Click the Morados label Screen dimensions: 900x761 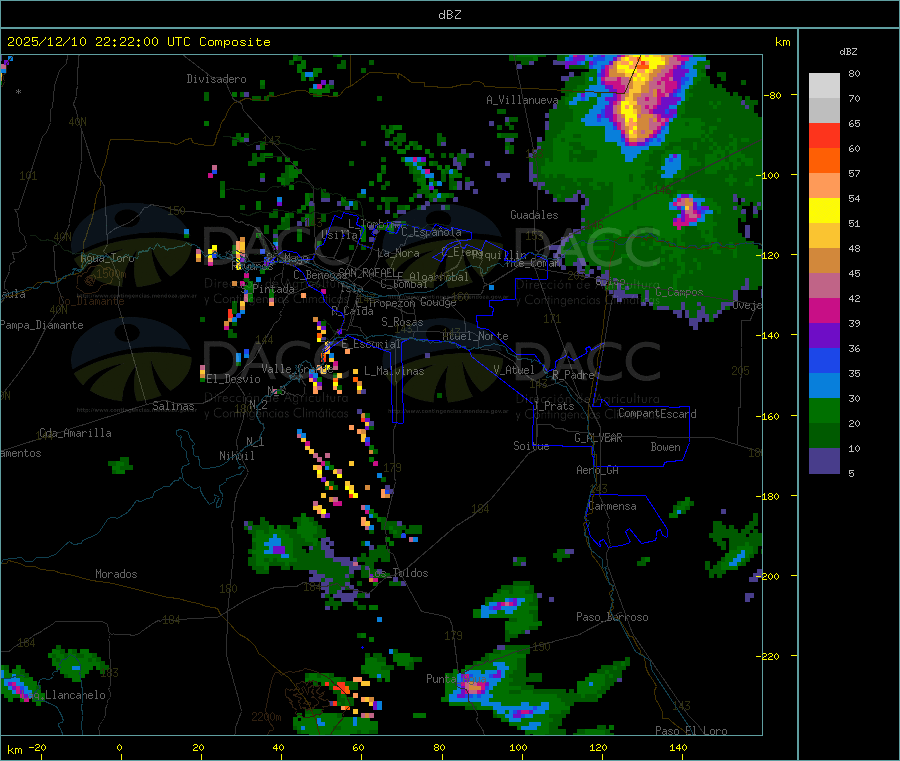point(117,574)
